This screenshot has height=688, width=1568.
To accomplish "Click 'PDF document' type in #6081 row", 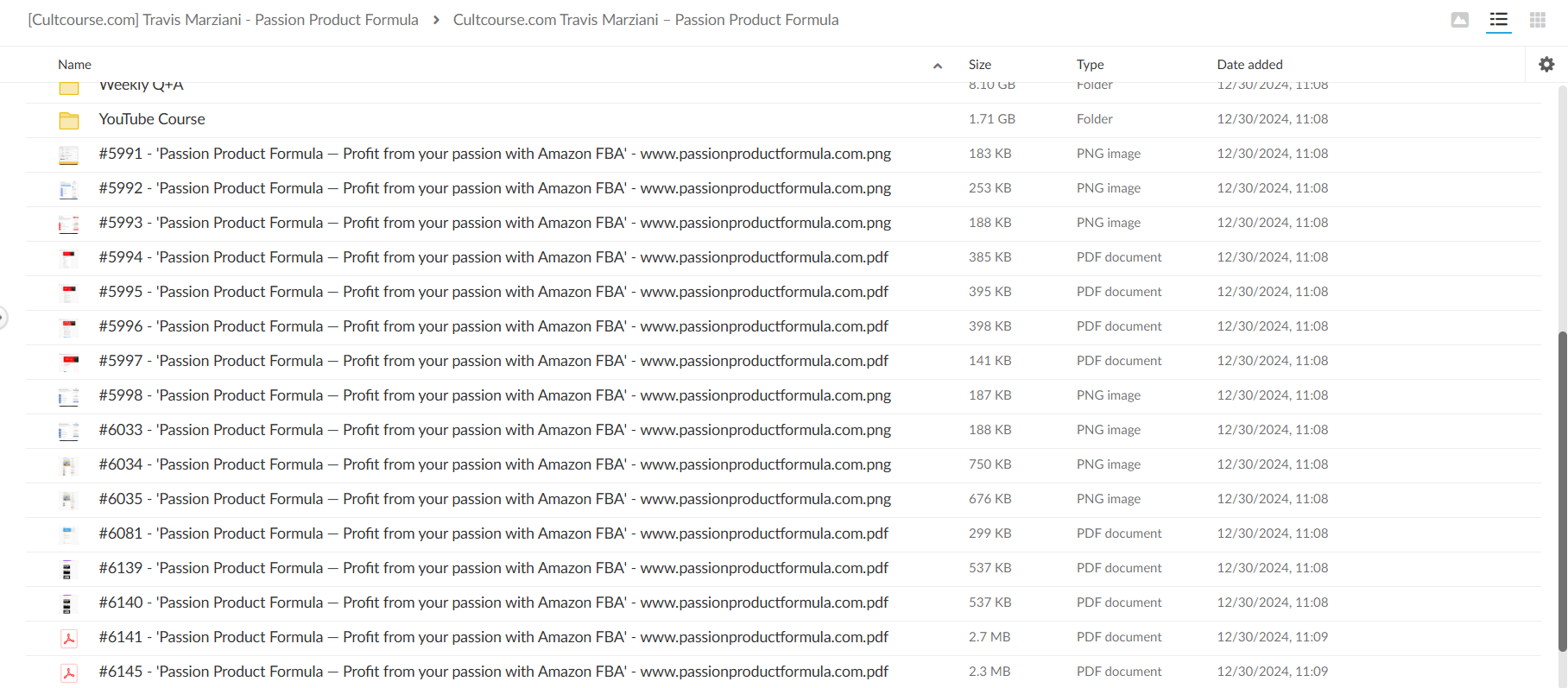I will click(x=1119, y=533).
